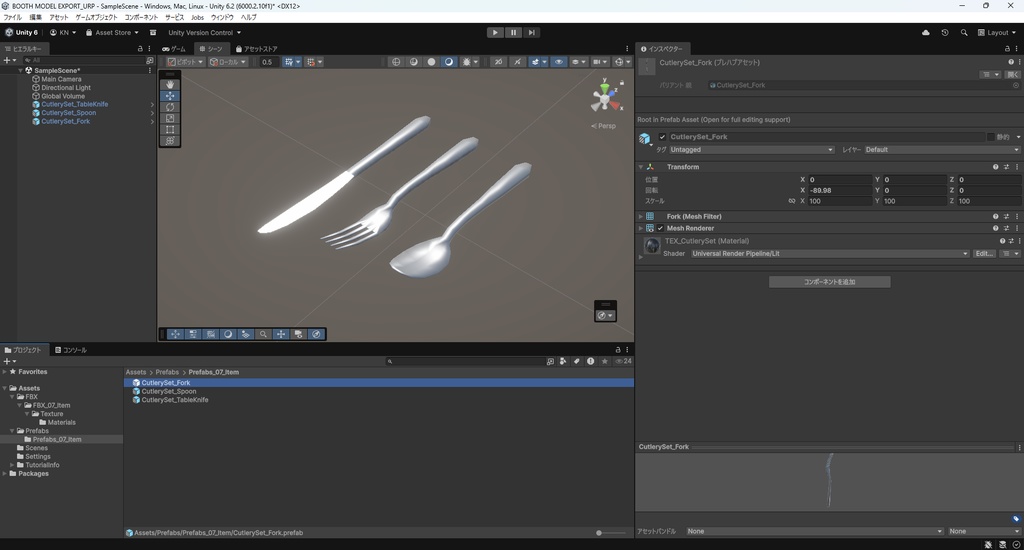Open the GameObject menu
1024x550 pixels.
(x=97, y=18)
